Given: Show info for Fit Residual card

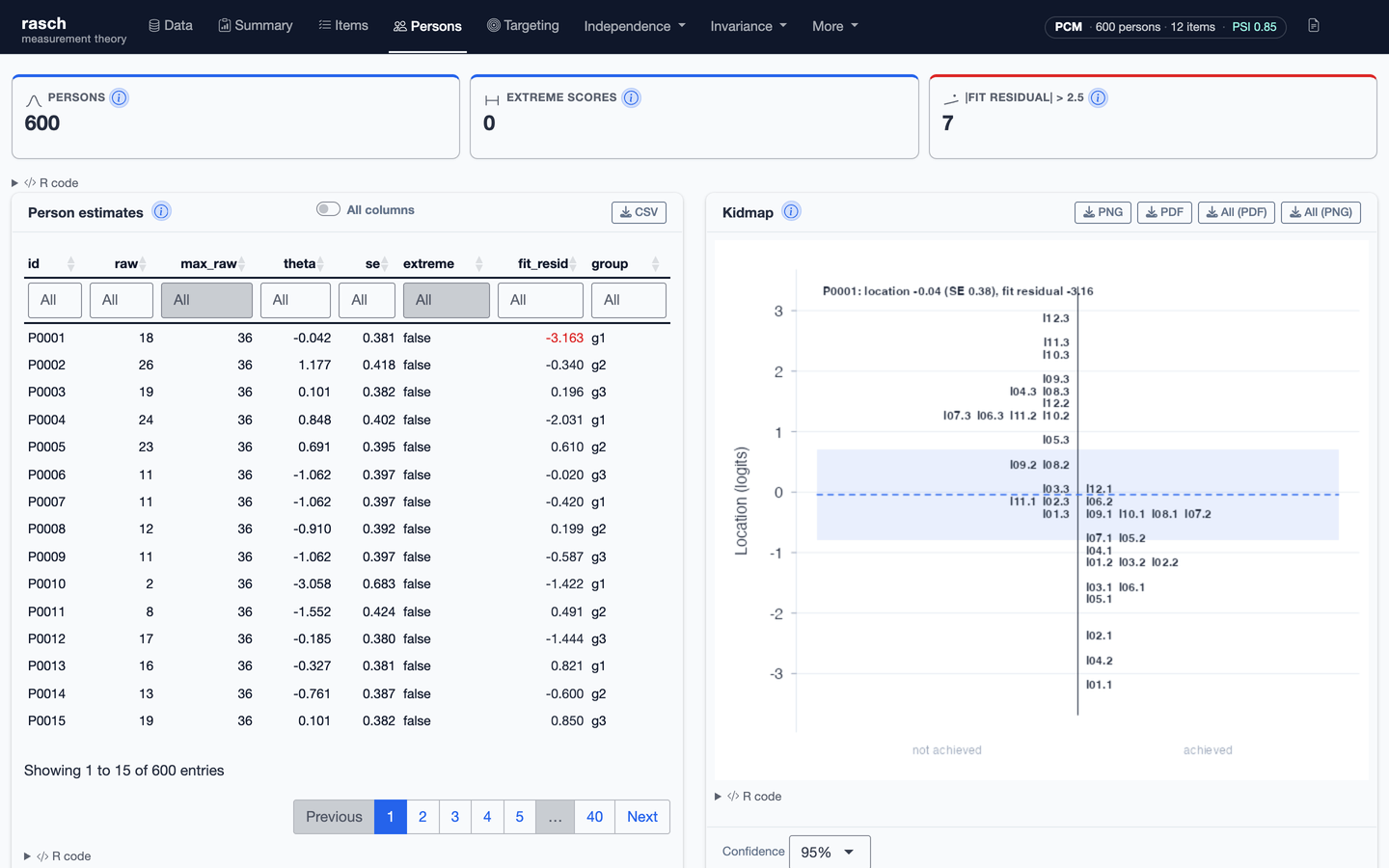Looking at the screenshot, I should tap(1098, 97).
